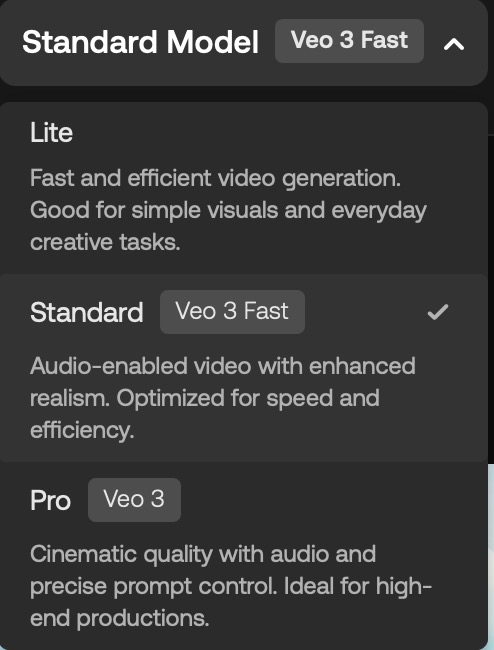The height and width of the screenshot is (650, 494).
Task: Click "Audio-enabled video with enhanced" description line
Action: [x=223, y=366]
